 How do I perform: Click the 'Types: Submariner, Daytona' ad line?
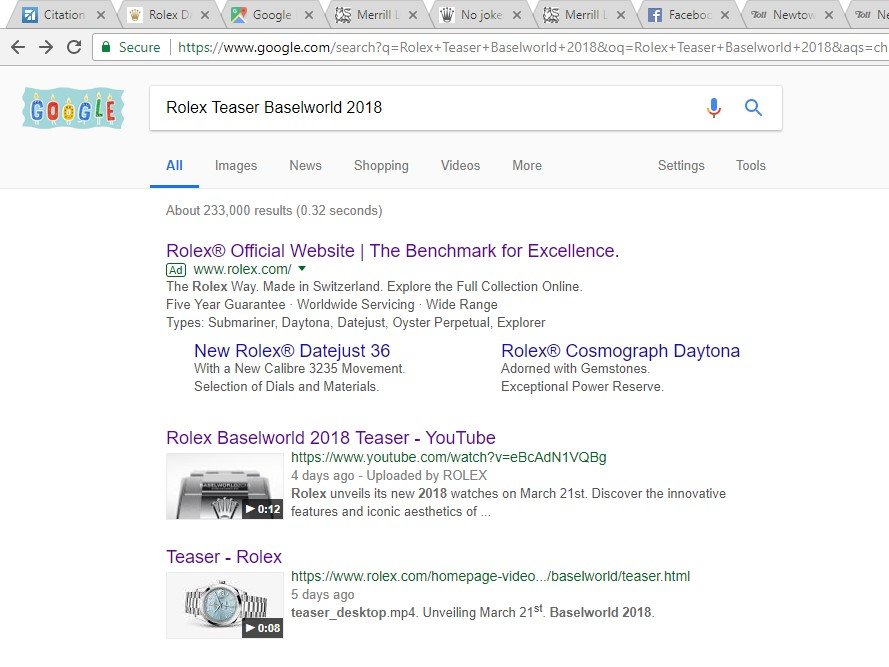click(x=355, y=323)
